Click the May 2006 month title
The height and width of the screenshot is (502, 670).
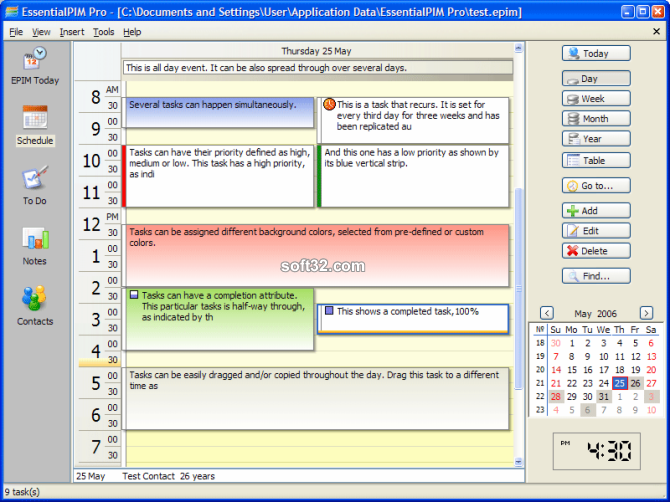click(595, 314)
